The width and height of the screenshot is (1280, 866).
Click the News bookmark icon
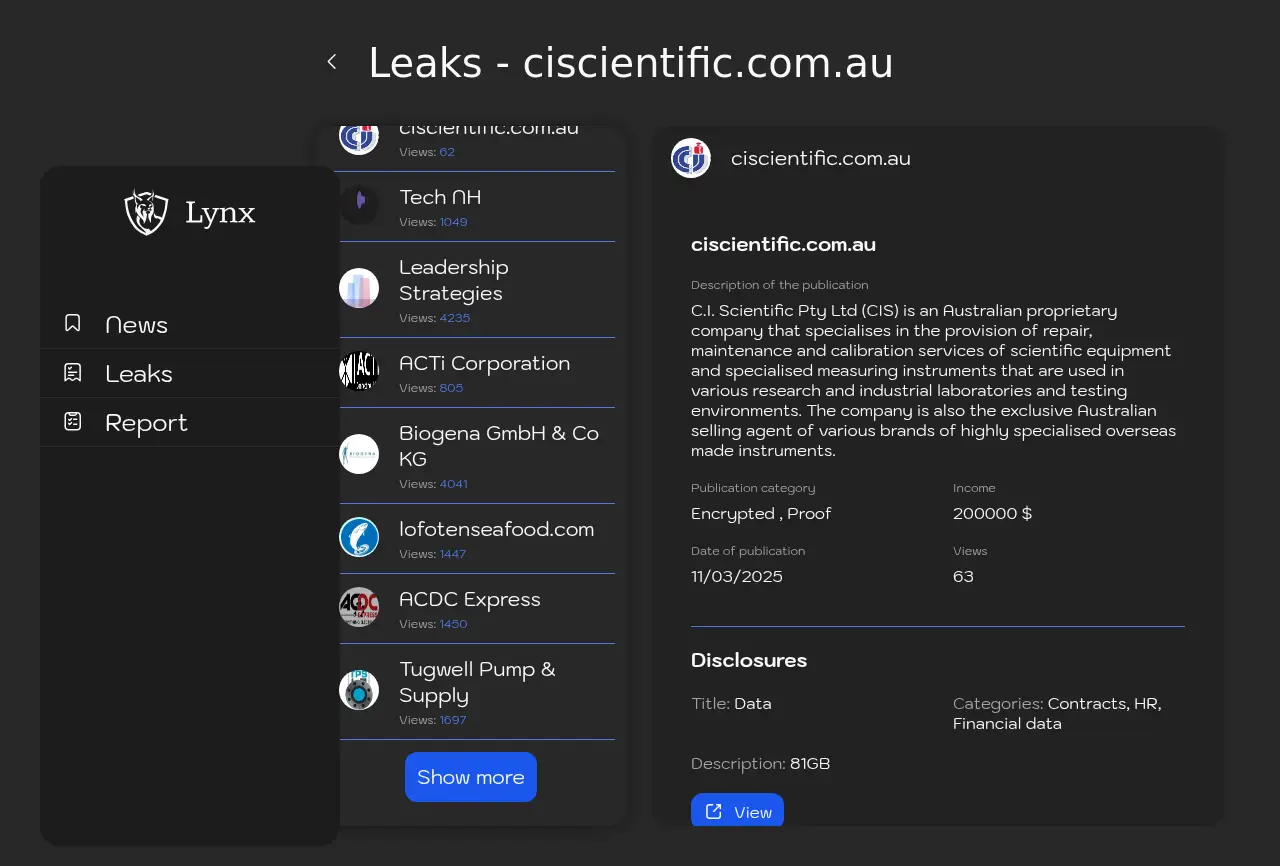[73, 324]
